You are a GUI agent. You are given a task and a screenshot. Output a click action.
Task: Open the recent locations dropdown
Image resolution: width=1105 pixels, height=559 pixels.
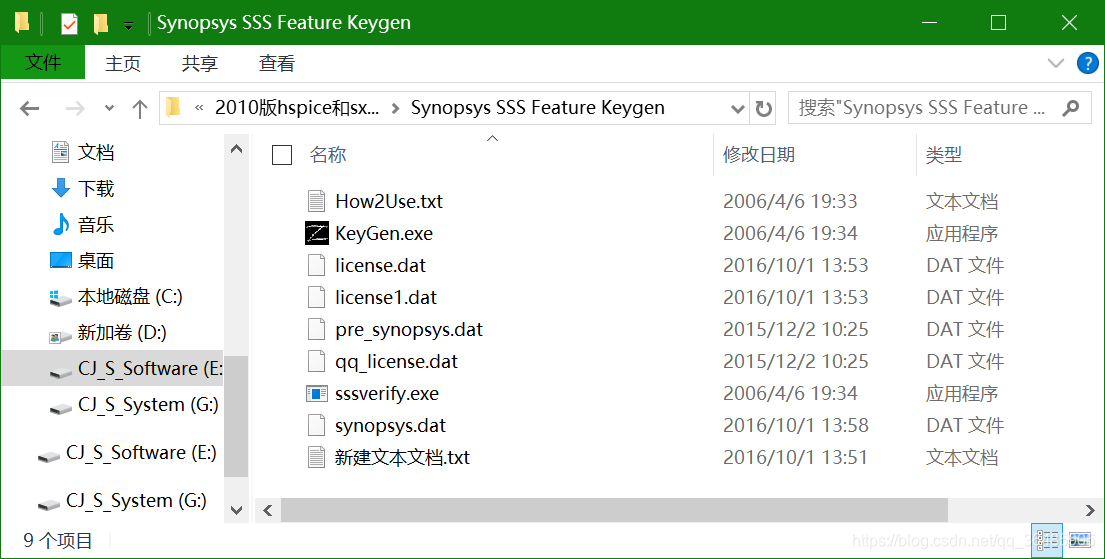(109, 109)
